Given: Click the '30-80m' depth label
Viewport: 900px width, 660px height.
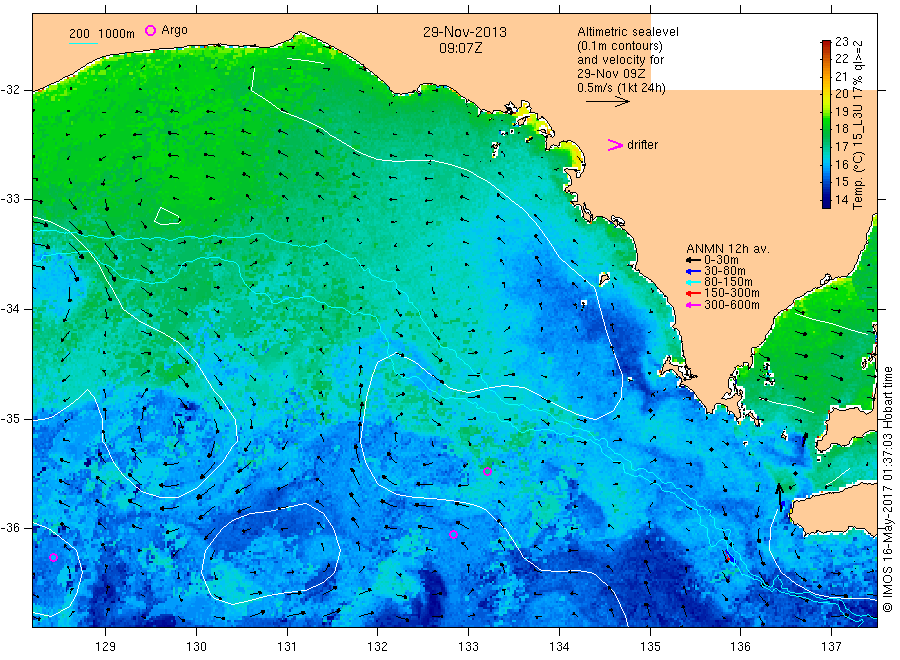Looking at the screenshot, I should click(x=725, y=271).
